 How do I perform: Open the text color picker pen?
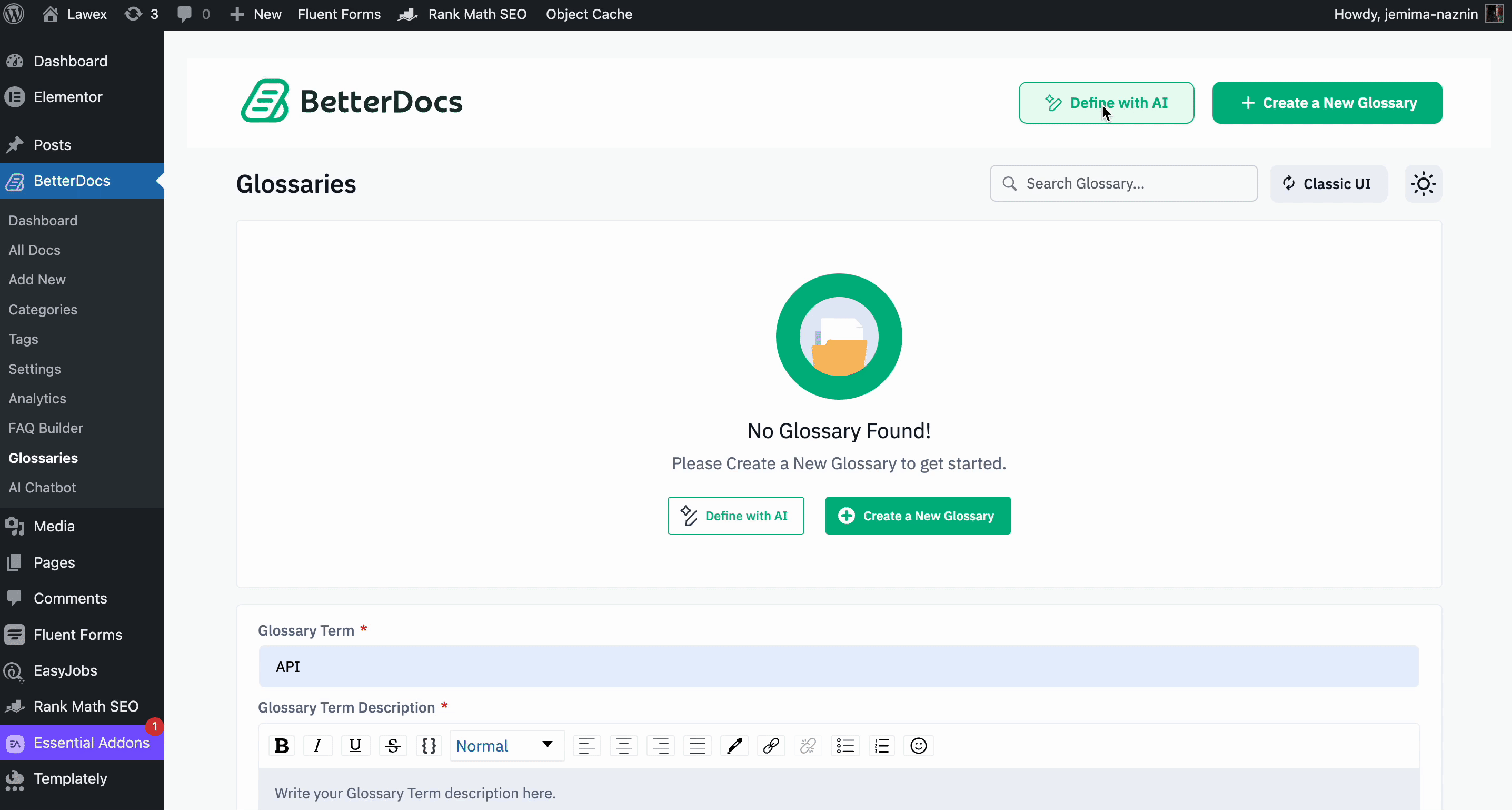734,746
